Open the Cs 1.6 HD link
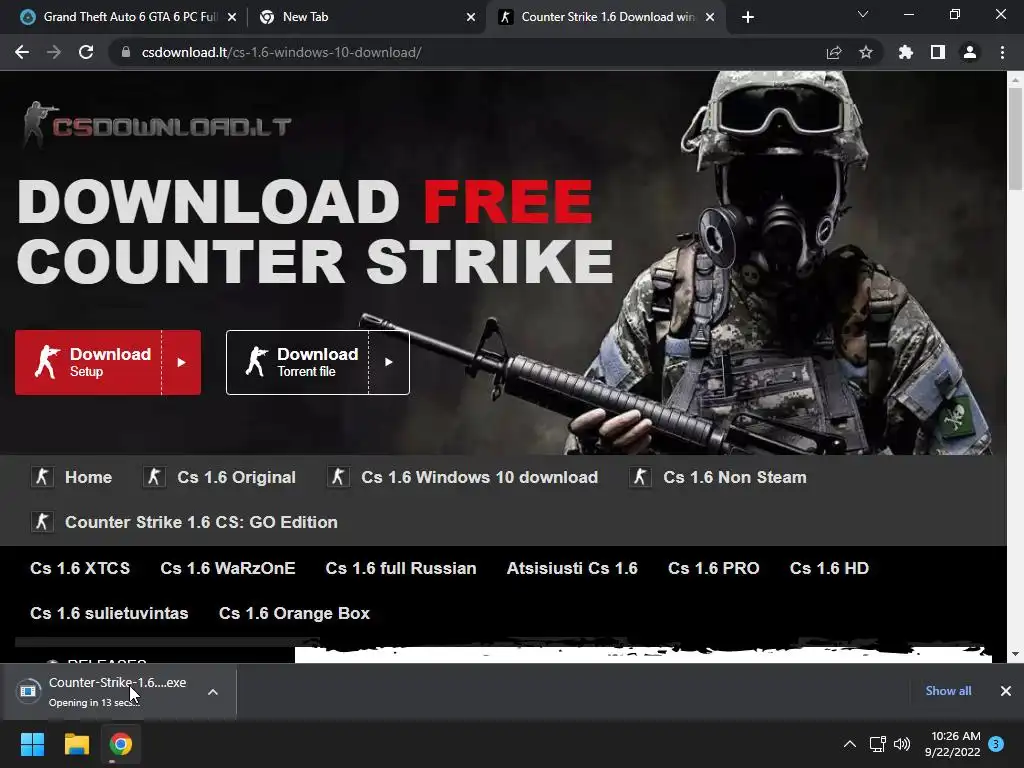 tap(829, 568)
